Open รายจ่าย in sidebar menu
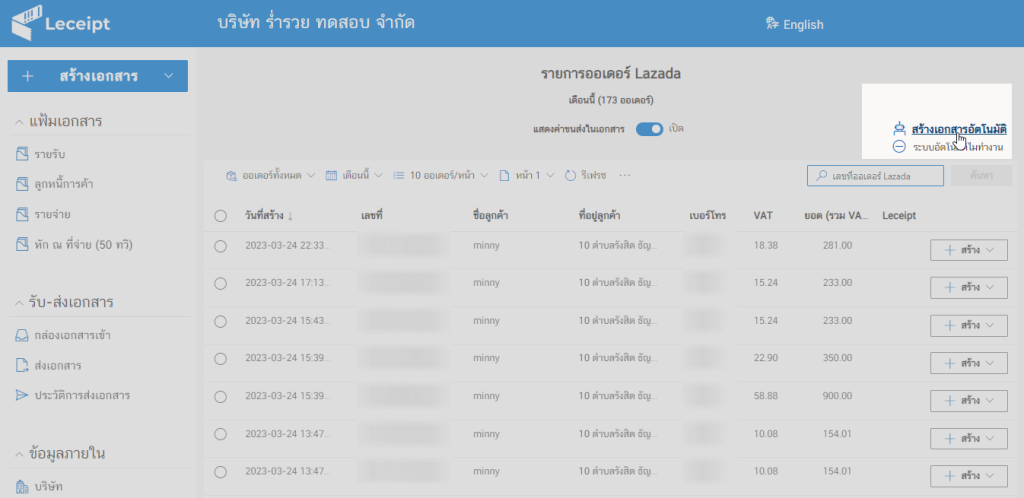The image size is (1024, 498). pos(53,214)
